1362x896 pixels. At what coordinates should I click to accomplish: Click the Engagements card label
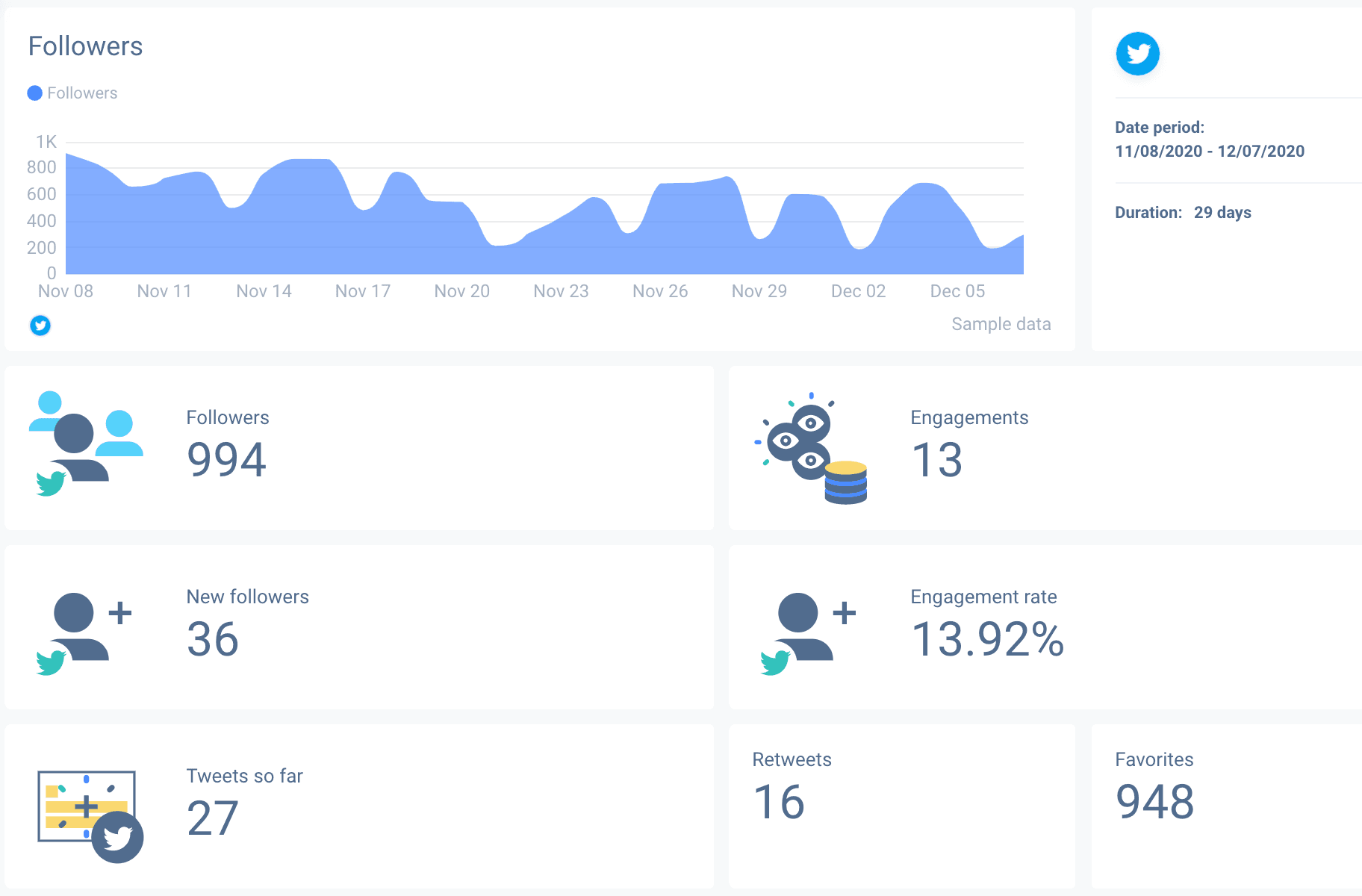point(969,418)
